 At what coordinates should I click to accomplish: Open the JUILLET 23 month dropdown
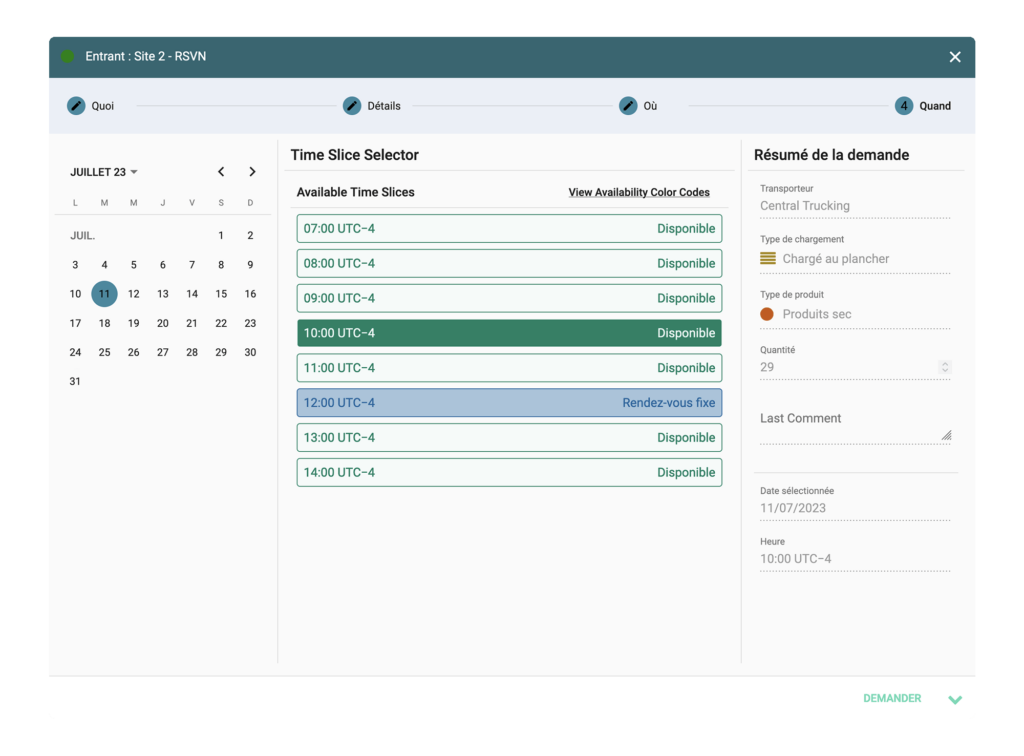104,172
